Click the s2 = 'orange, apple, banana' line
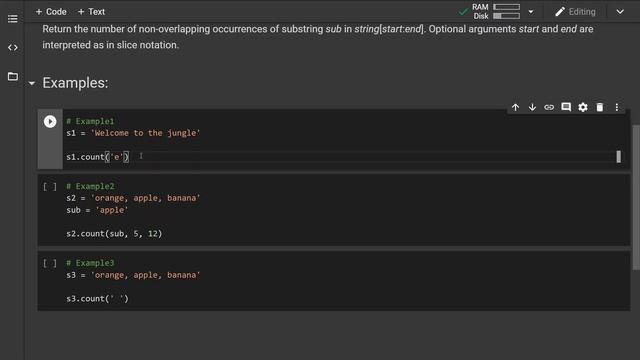Viewport: 640px width, 360px height. pyautogui.click(x=133, y=198)
